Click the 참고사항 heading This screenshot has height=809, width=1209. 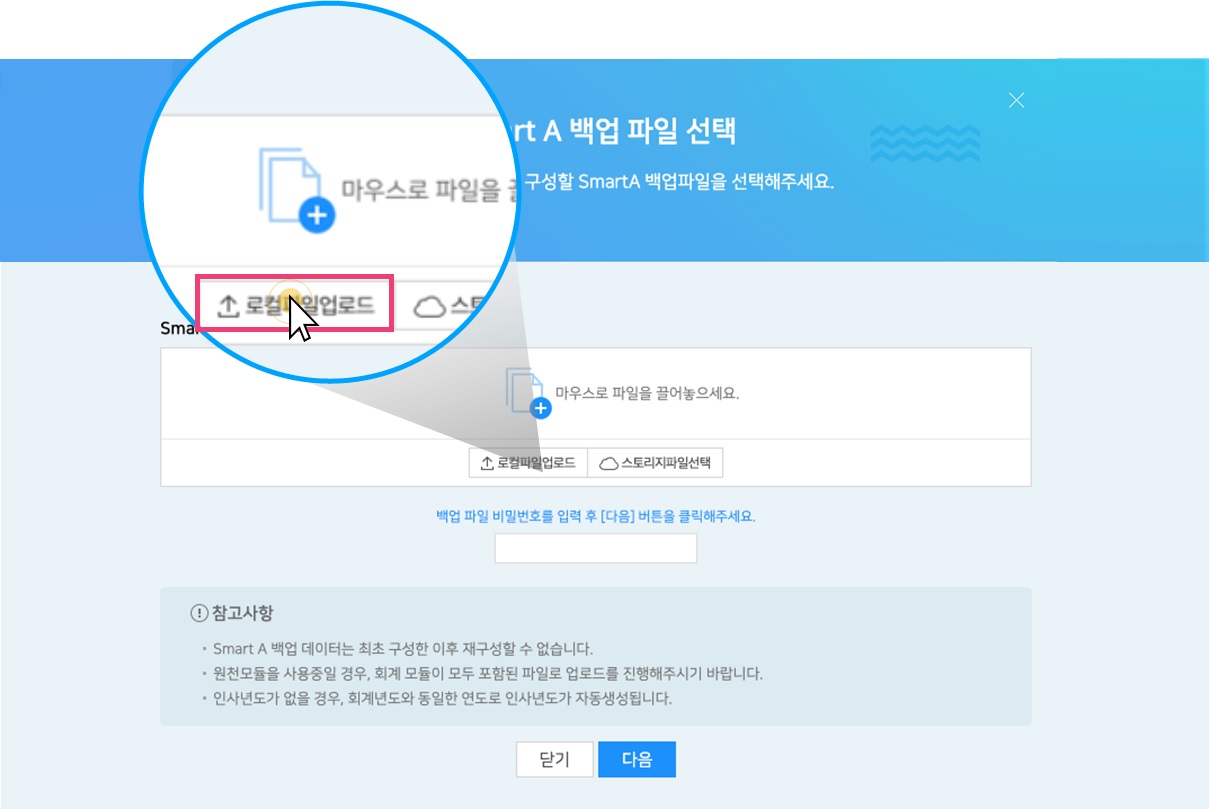point(242,612)
